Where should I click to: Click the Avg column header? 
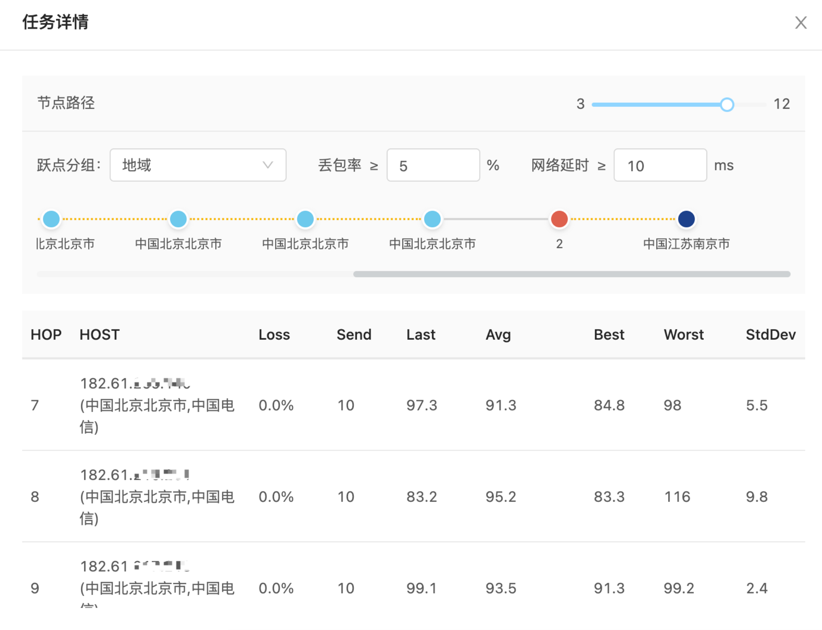pyautogui.click(x=498, y=335)
